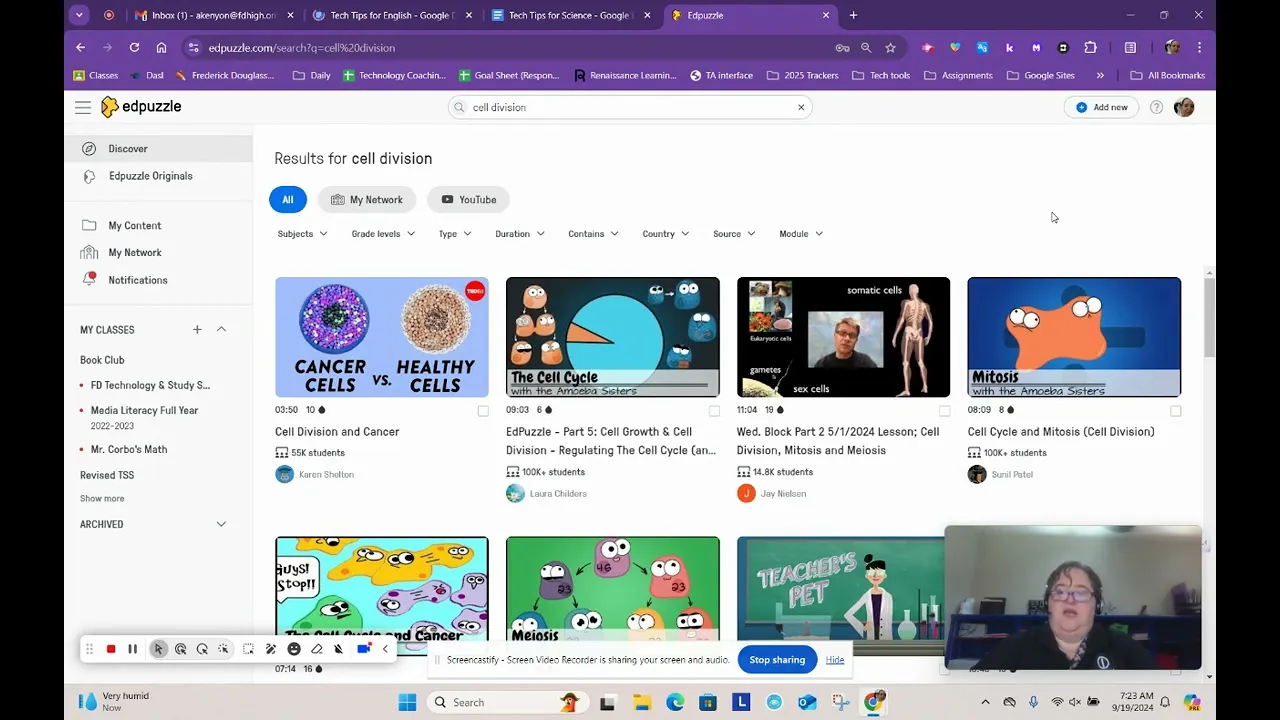Open the Edpuzzle hamburger menu
This screenshot has height=720, width=1280.
[x=83, y=107]
